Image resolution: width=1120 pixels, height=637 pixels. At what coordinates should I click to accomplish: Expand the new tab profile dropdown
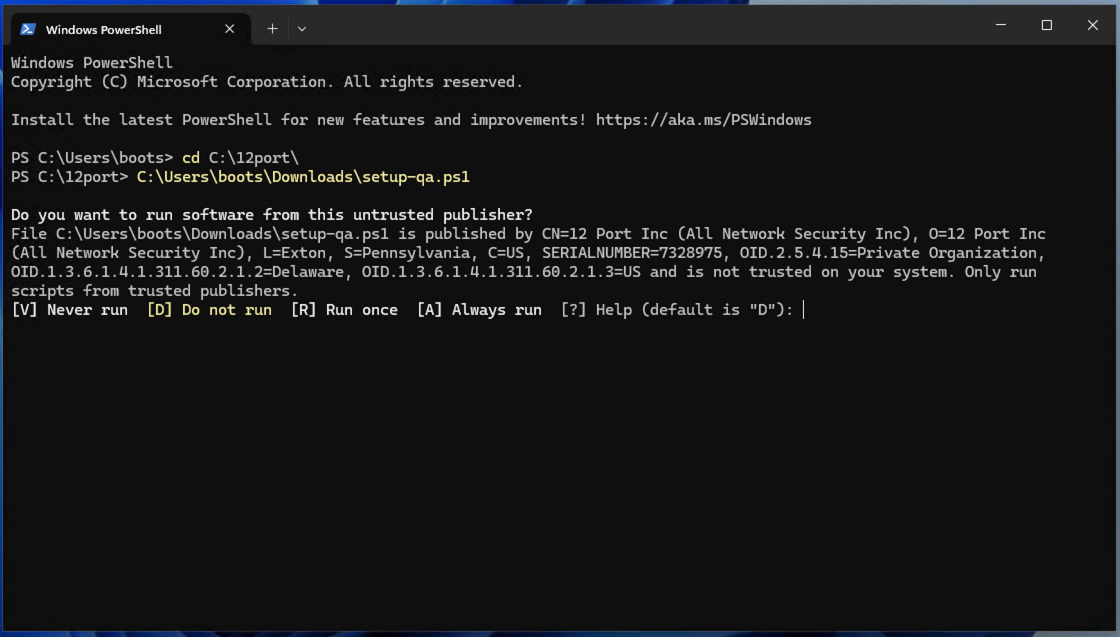pyautogui.click(x=302, y=29)
